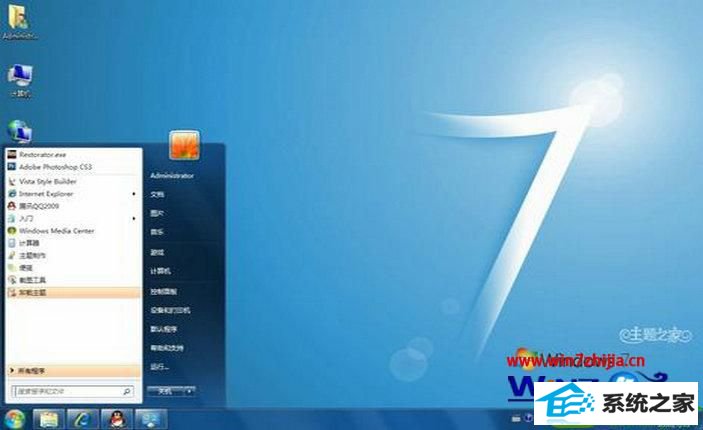The image size is (703, 430).
Task: Expand Internet Explorer jump list arrow
Action: [x=134, y=194]
